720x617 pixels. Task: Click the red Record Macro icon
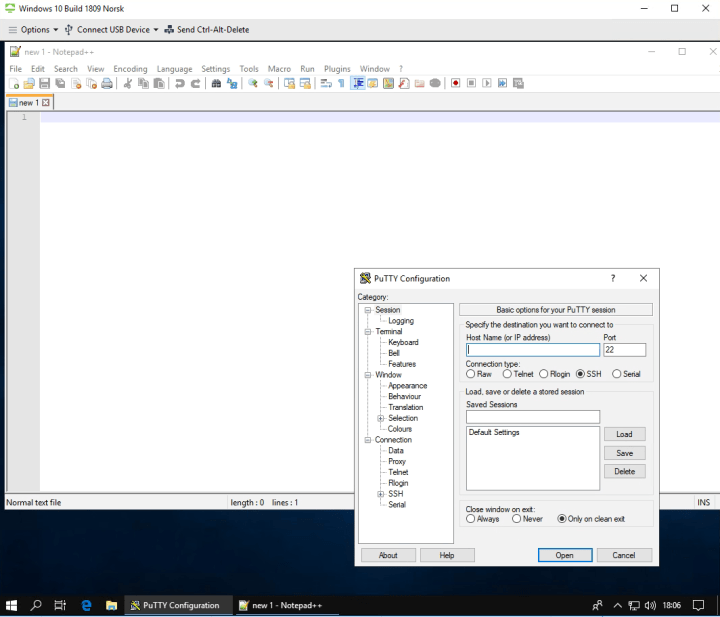[455, 84]
